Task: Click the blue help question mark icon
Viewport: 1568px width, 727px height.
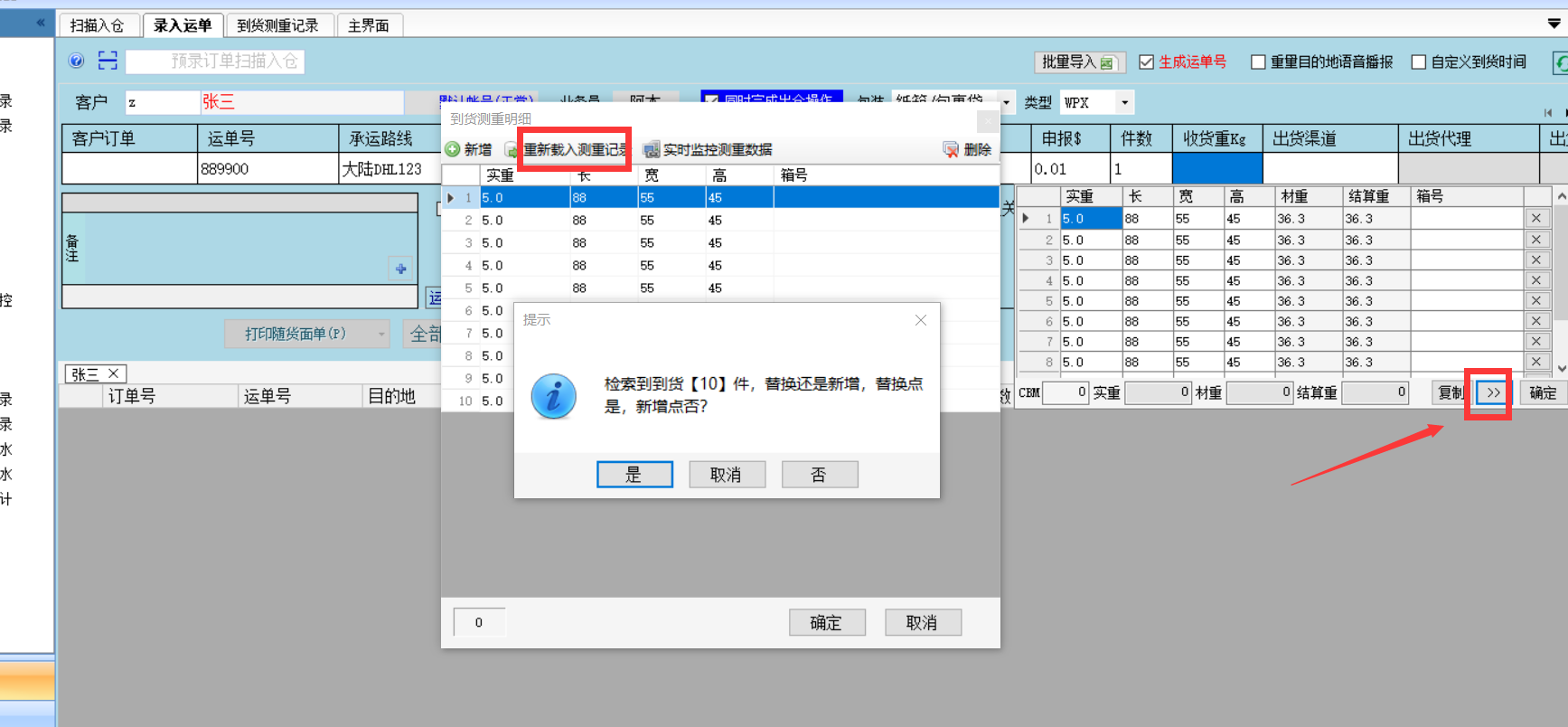Action: pyautogui.click(x=77, y=61)
